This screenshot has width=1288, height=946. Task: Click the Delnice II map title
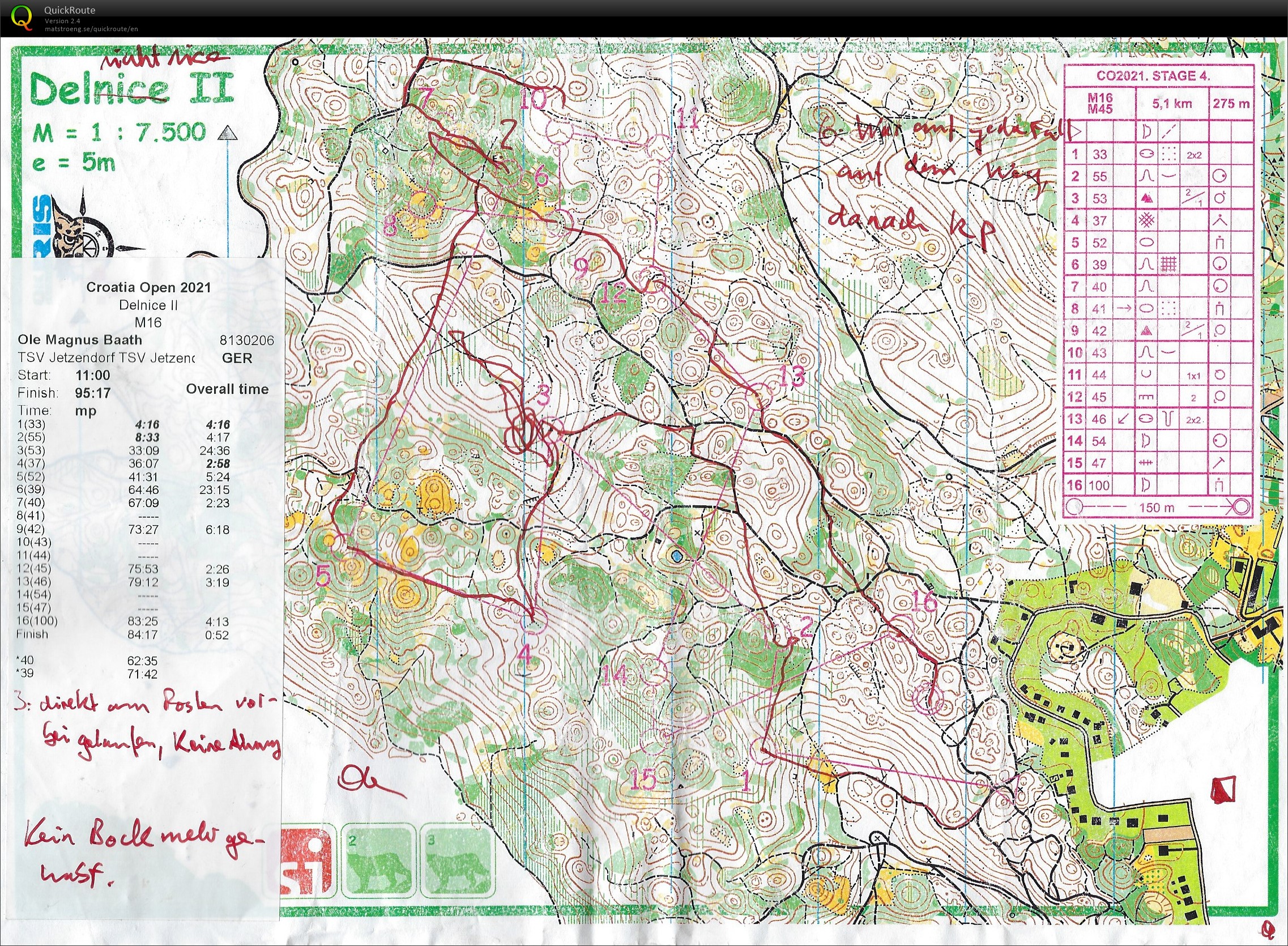click(131, 90)
